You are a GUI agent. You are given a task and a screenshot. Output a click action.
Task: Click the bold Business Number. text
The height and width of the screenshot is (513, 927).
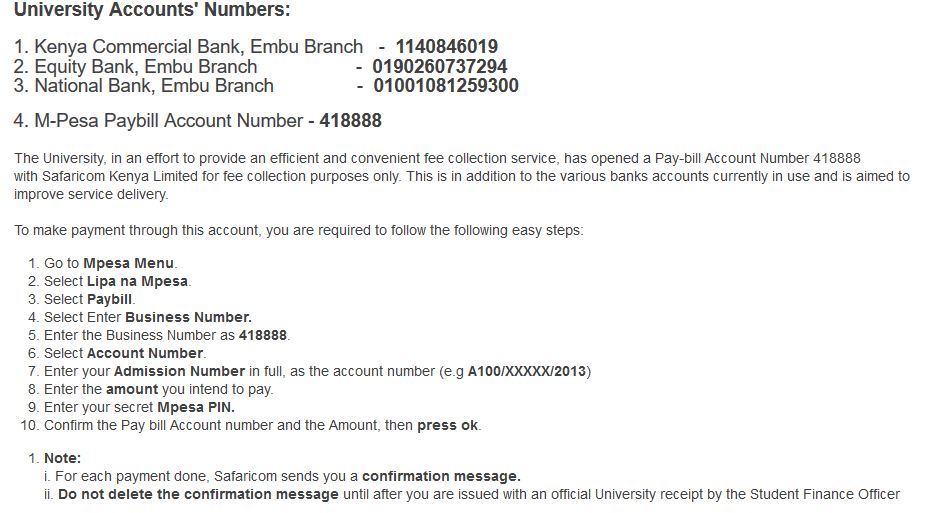point(188,317)
